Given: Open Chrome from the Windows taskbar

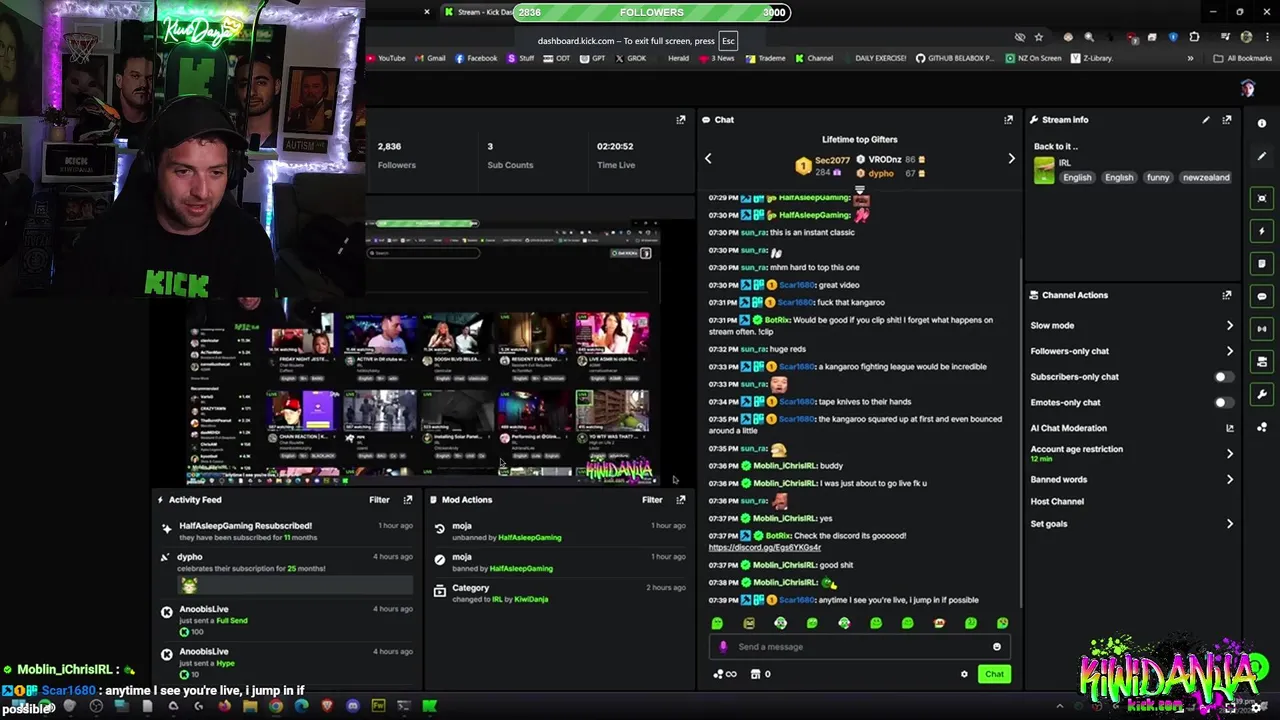Looking at the screenshot, I should (x=275, y=706).
